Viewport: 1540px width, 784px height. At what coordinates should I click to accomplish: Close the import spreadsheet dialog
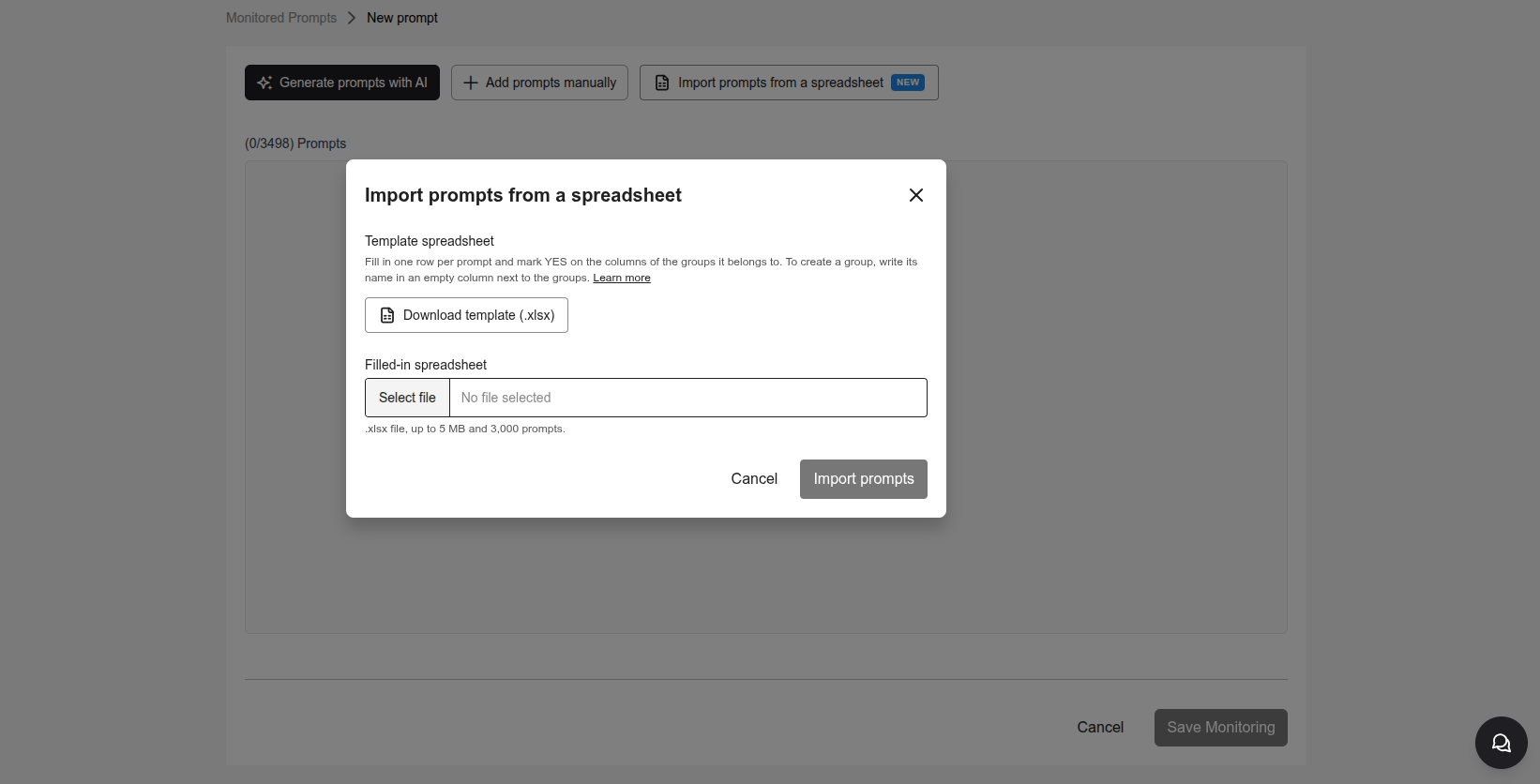[916, 195]
